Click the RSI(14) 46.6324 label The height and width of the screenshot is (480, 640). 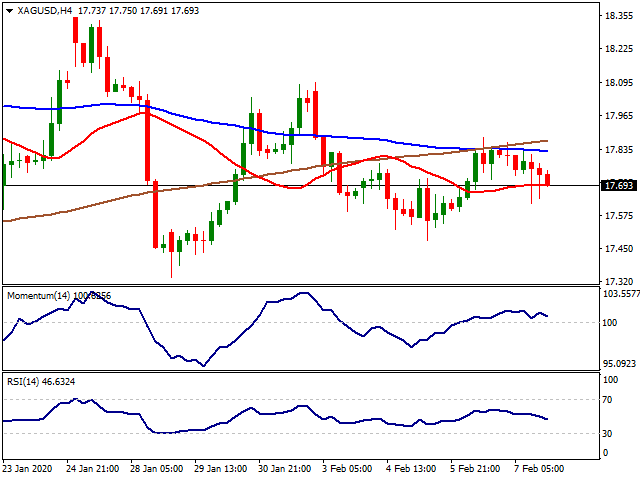[x=41, y=382]
